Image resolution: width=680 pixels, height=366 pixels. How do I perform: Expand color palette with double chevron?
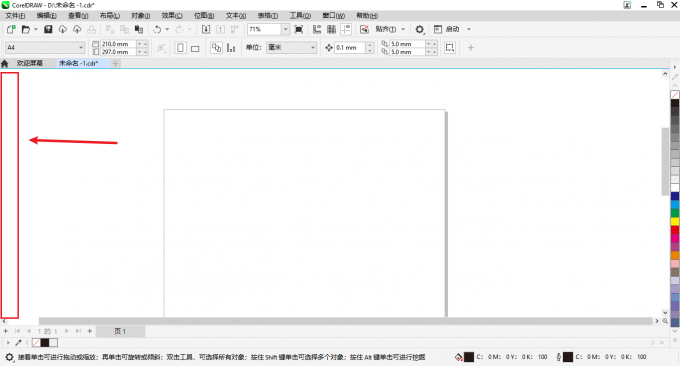point(675,341)
